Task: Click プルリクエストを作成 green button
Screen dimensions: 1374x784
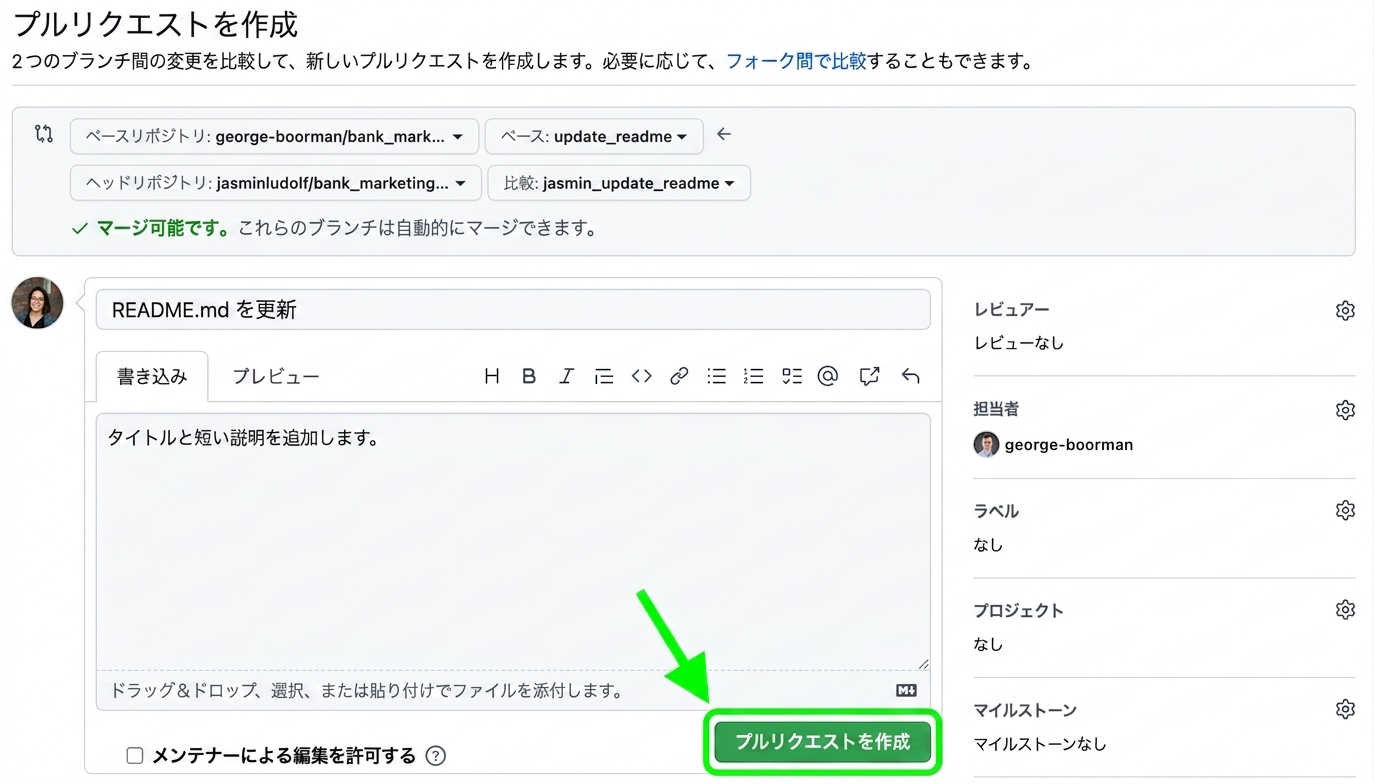Action: (x=822, y=742)
